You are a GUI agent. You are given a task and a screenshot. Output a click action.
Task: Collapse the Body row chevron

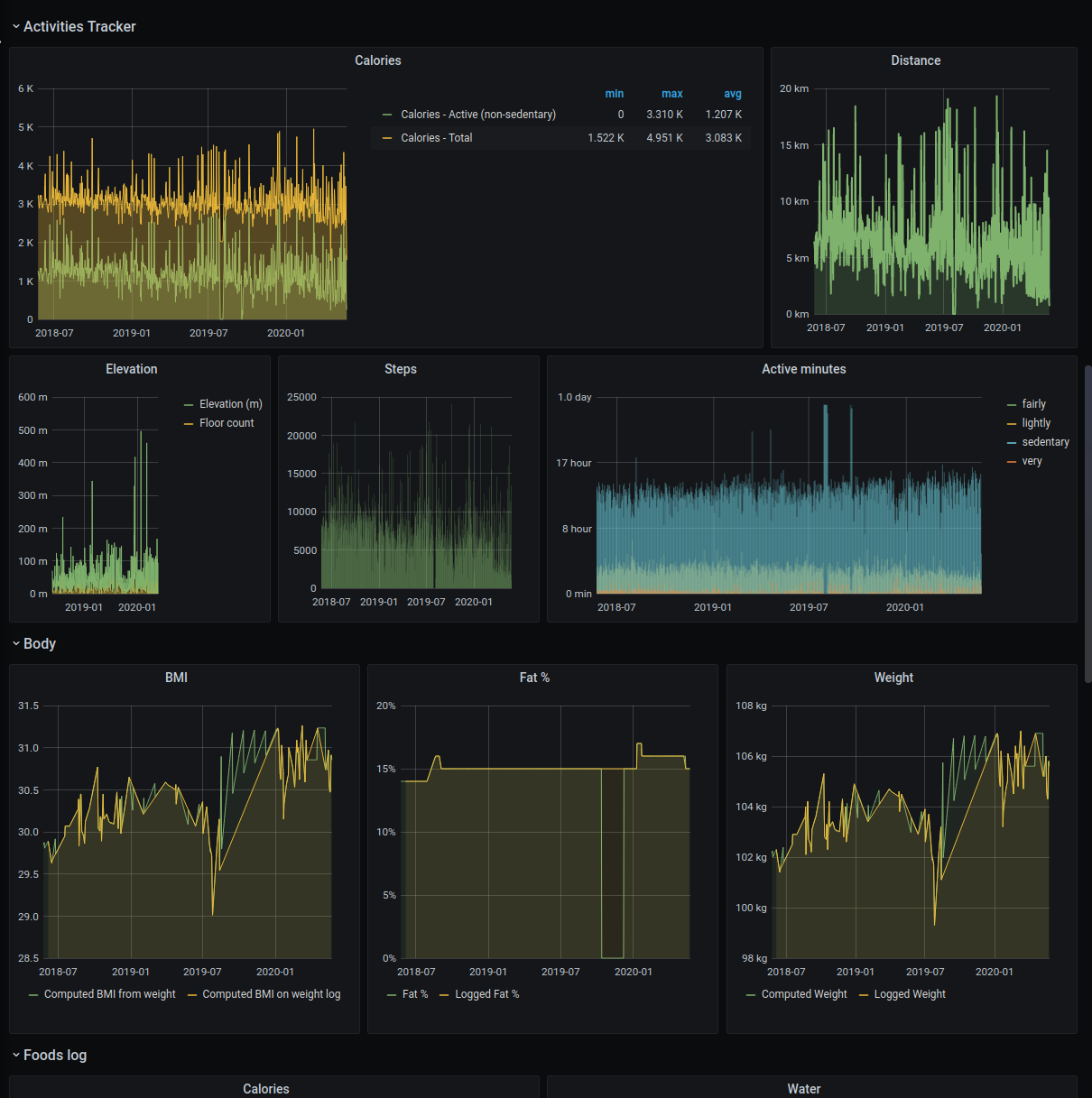(16, 644)
